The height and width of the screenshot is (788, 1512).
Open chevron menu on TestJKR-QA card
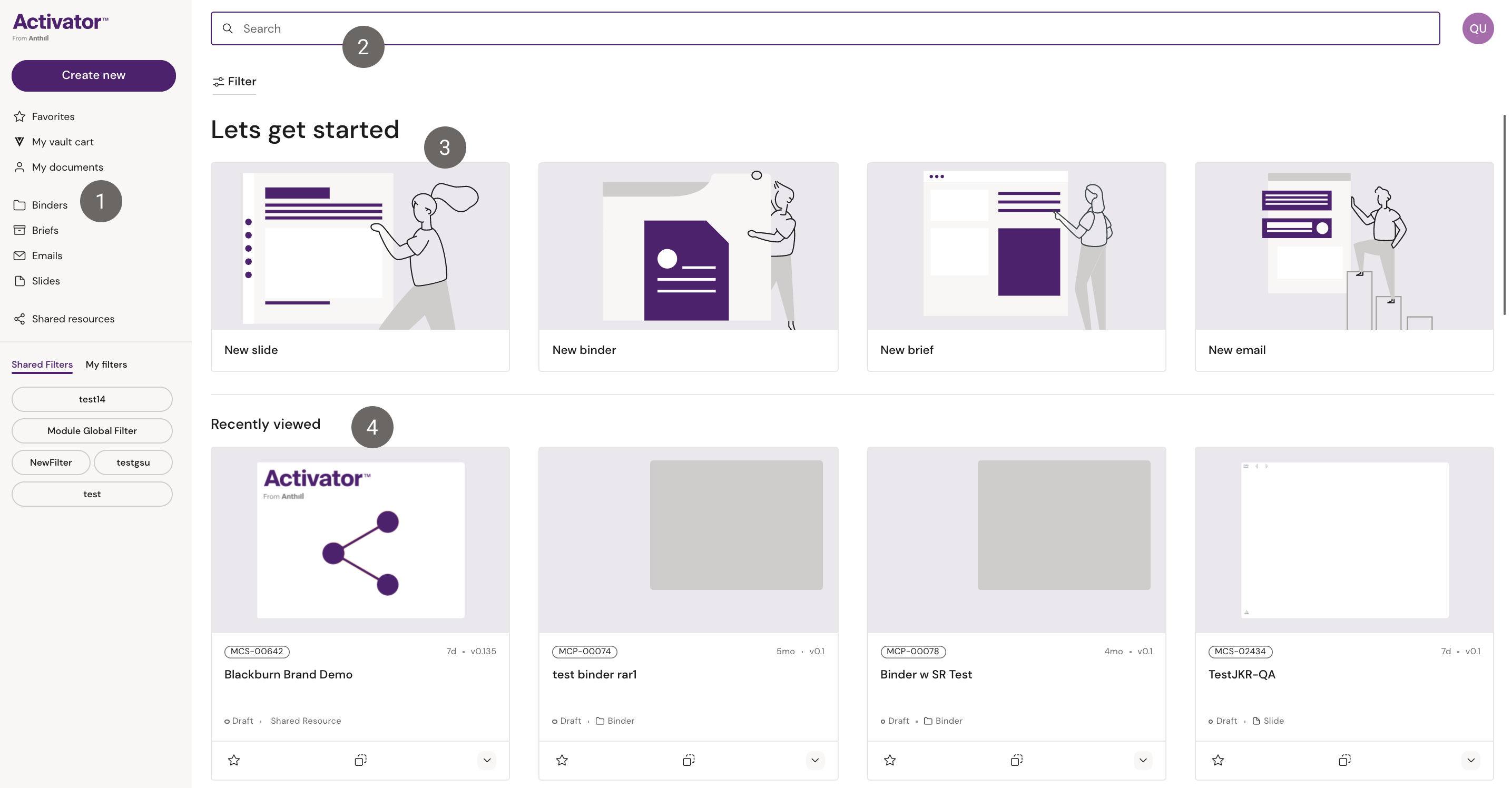pos(1470,761)
